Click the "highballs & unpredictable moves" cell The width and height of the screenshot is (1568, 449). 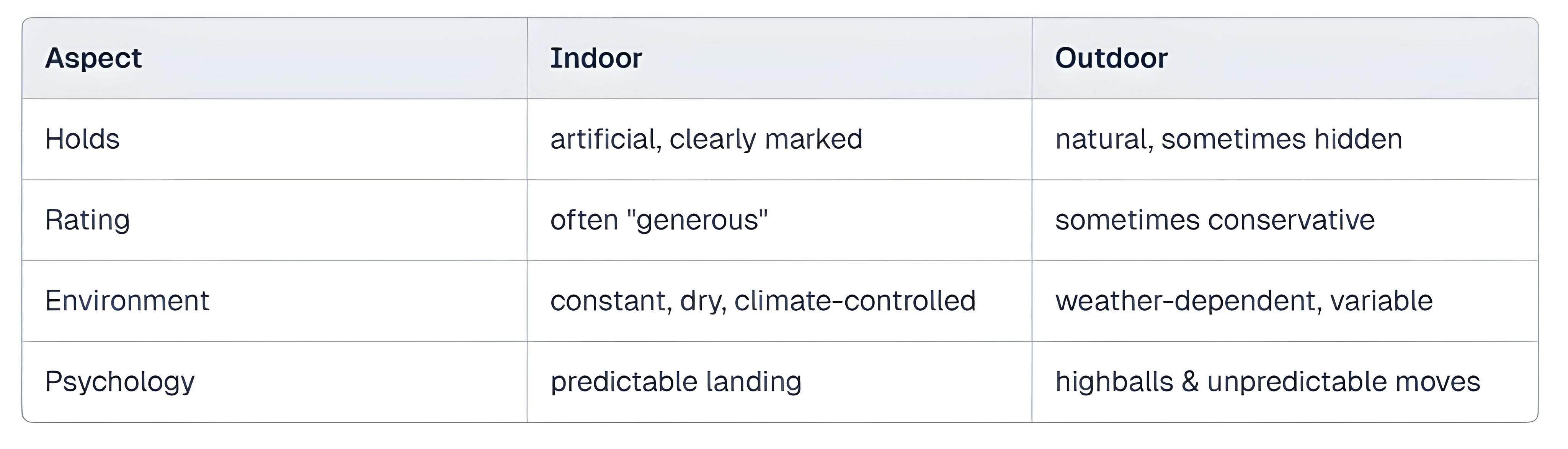pyautogui.click(x=1267, y=382)
